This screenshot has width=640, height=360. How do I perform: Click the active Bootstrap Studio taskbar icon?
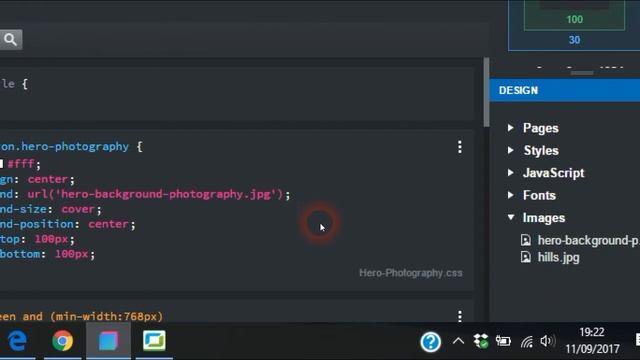[x=108, y=341]
